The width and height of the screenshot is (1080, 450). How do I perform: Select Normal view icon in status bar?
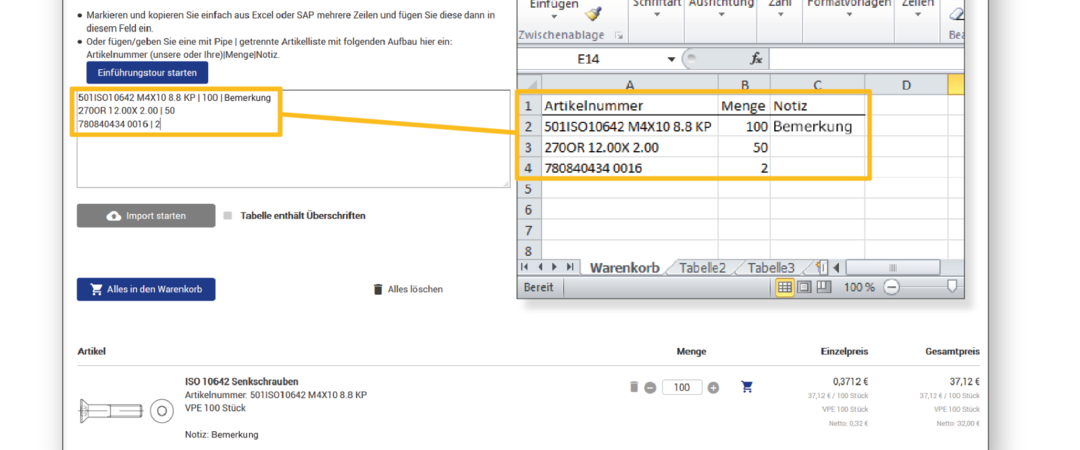pyautogui.click(x=785, y=287)
